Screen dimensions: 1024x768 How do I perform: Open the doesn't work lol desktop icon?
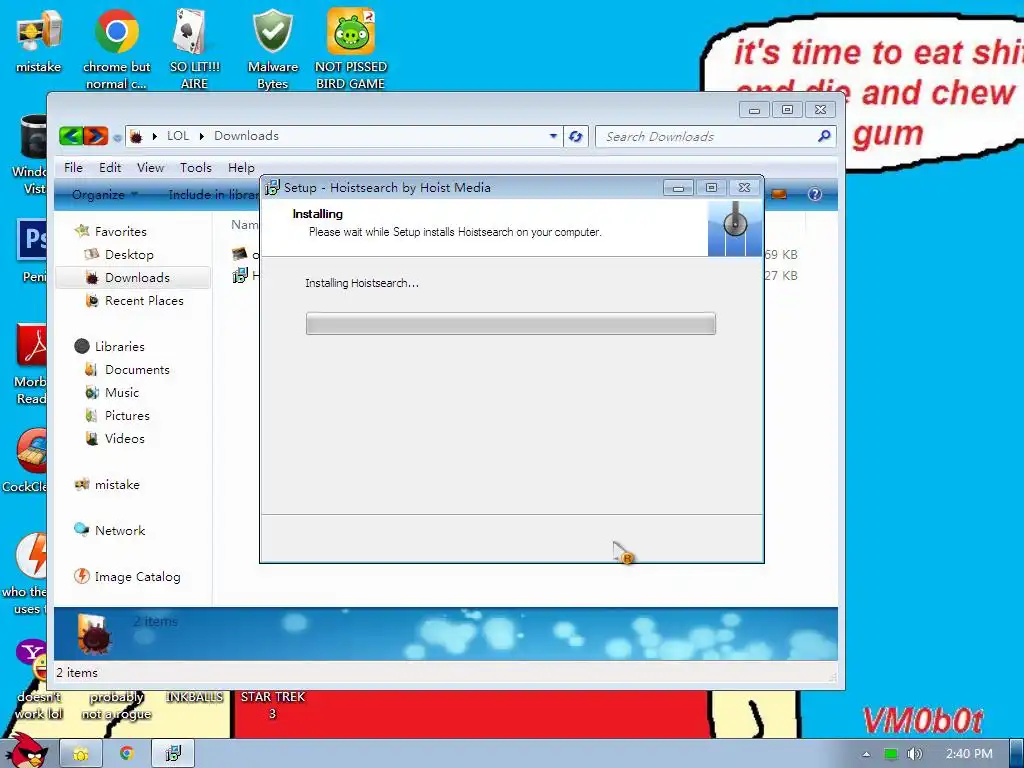[x=39, y=705]
